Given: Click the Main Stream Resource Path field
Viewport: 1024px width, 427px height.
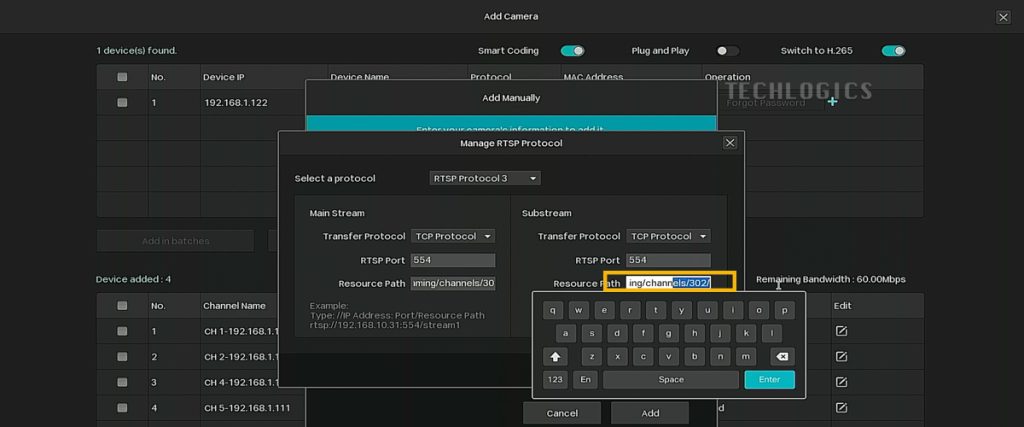Looking at the screenshot, I should click(453, 283).
